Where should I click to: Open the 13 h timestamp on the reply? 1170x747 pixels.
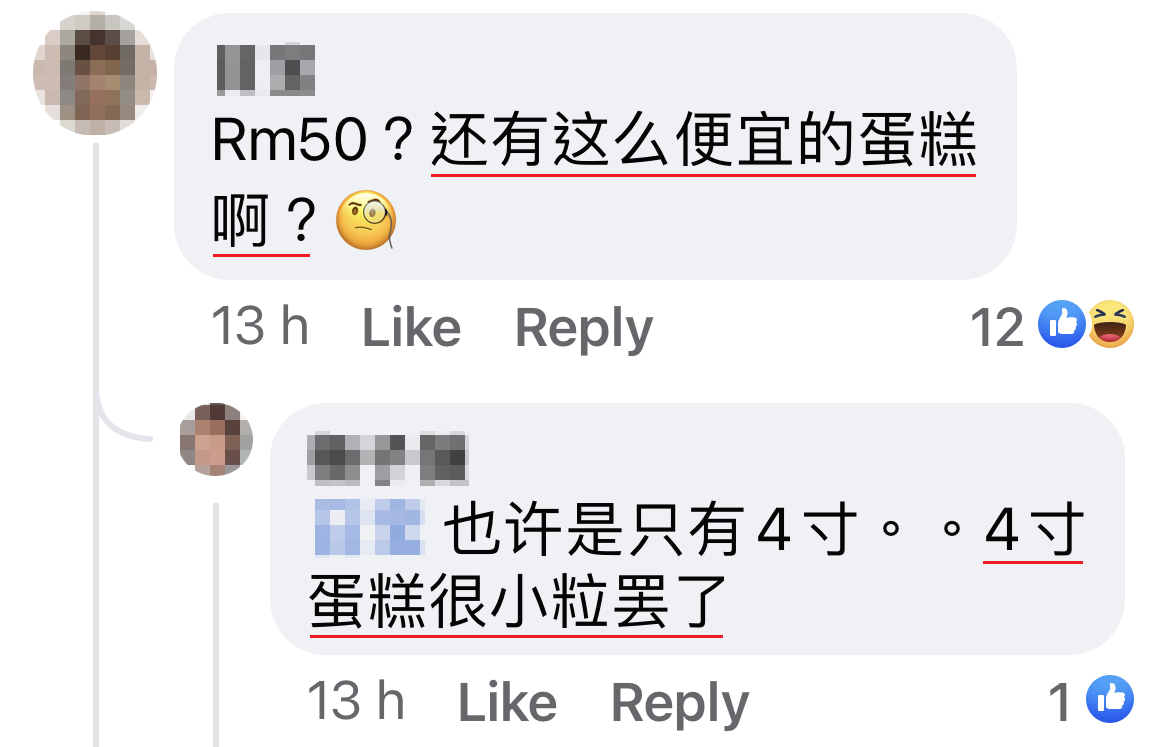tap(356, 701)
